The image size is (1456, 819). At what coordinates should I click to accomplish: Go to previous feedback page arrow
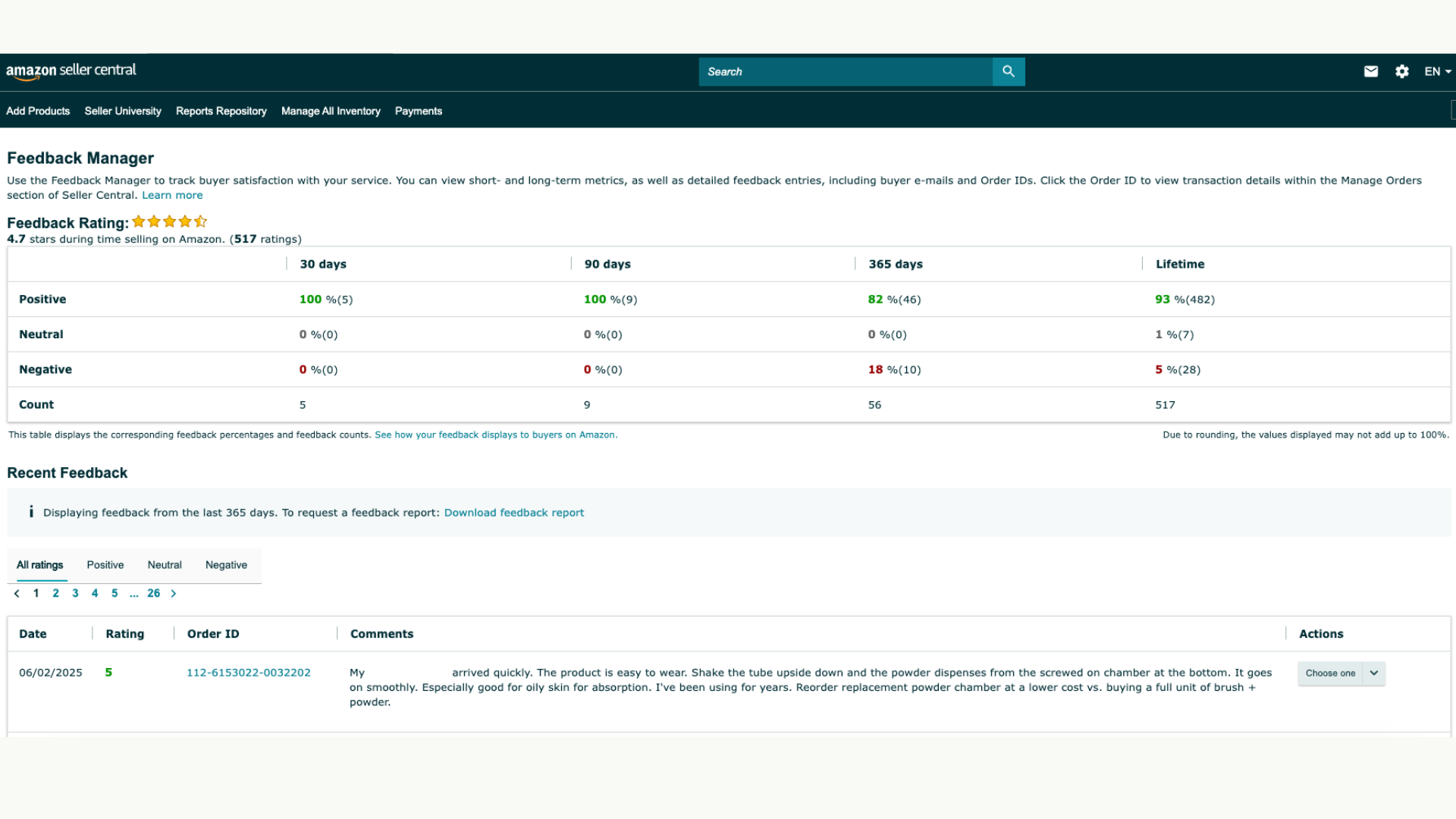tap(17, 594)
